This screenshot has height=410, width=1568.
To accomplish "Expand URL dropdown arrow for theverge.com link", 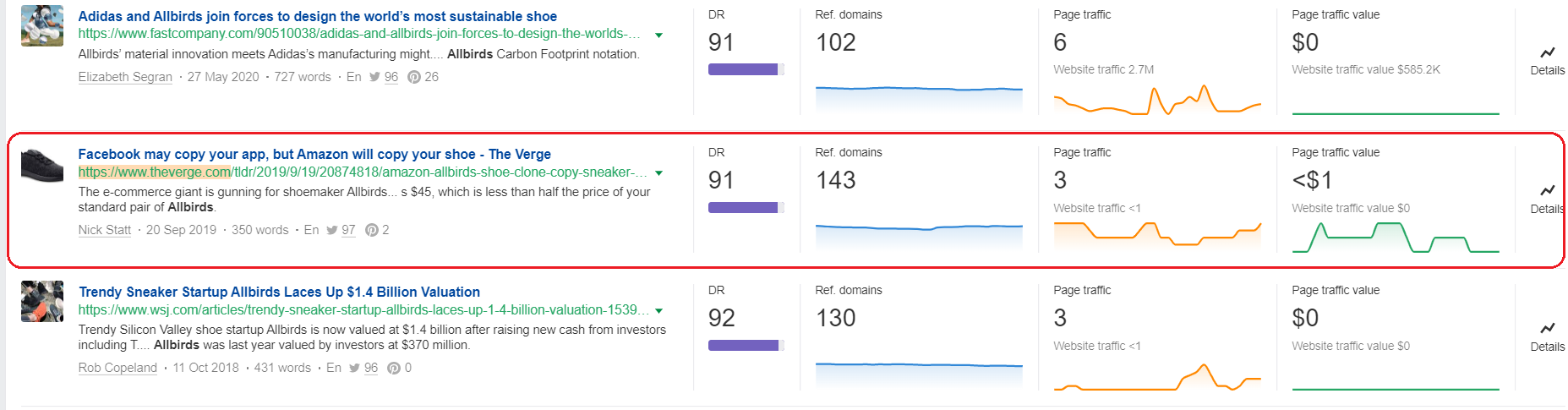I will click(x=658, y=173).
